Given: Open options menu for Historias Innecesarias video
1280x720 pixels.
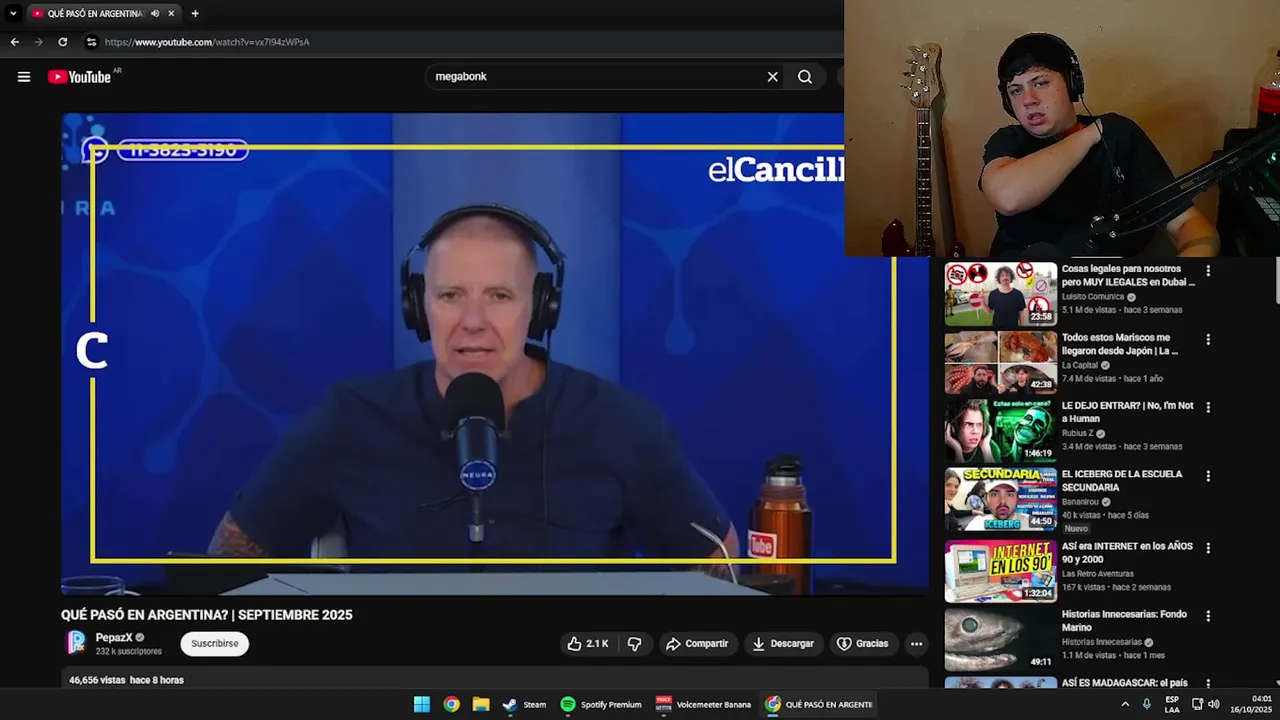Looking at the screenshot, I should (x=1208, y=617).
